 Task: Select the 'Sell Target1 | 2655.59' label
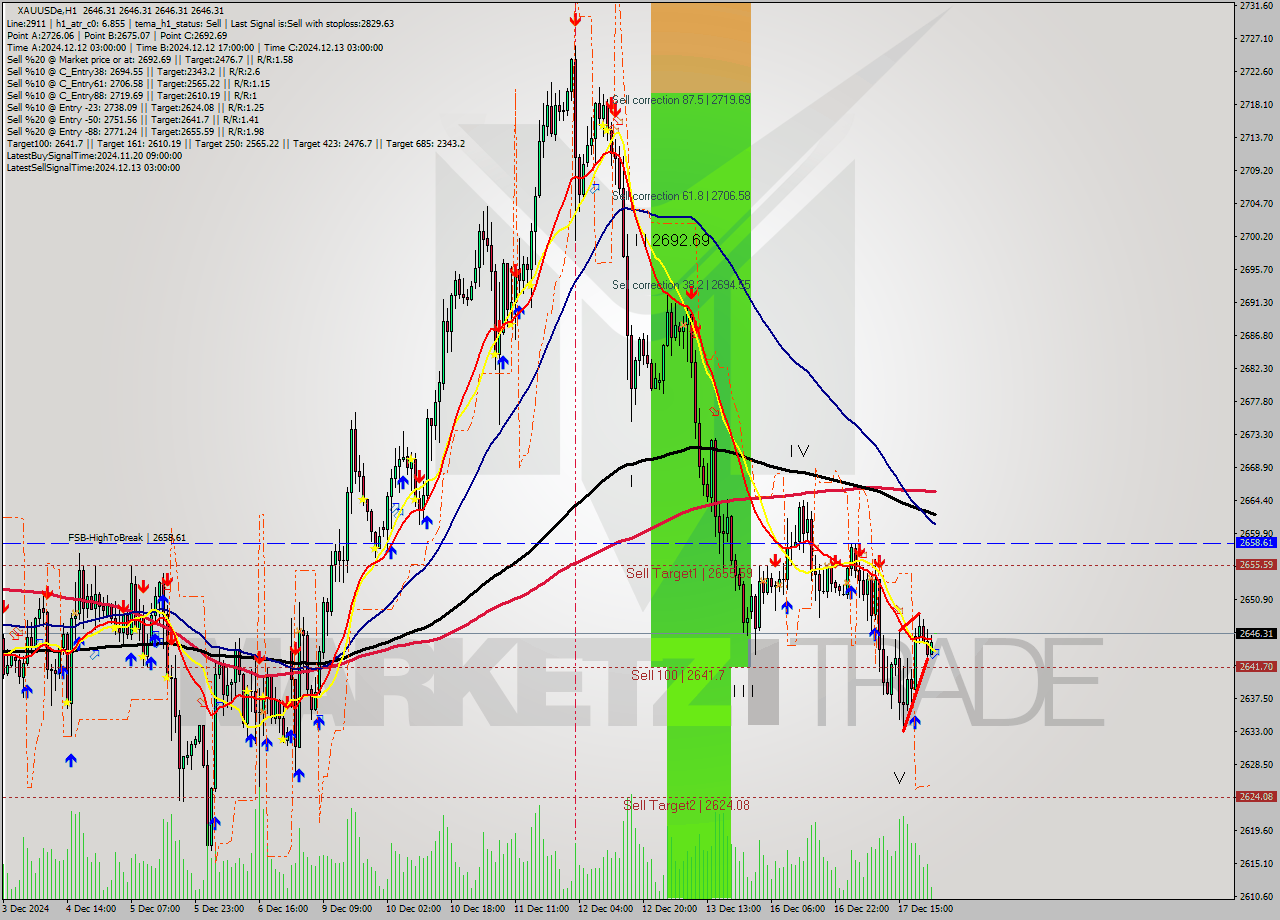[x=688, y=573]
